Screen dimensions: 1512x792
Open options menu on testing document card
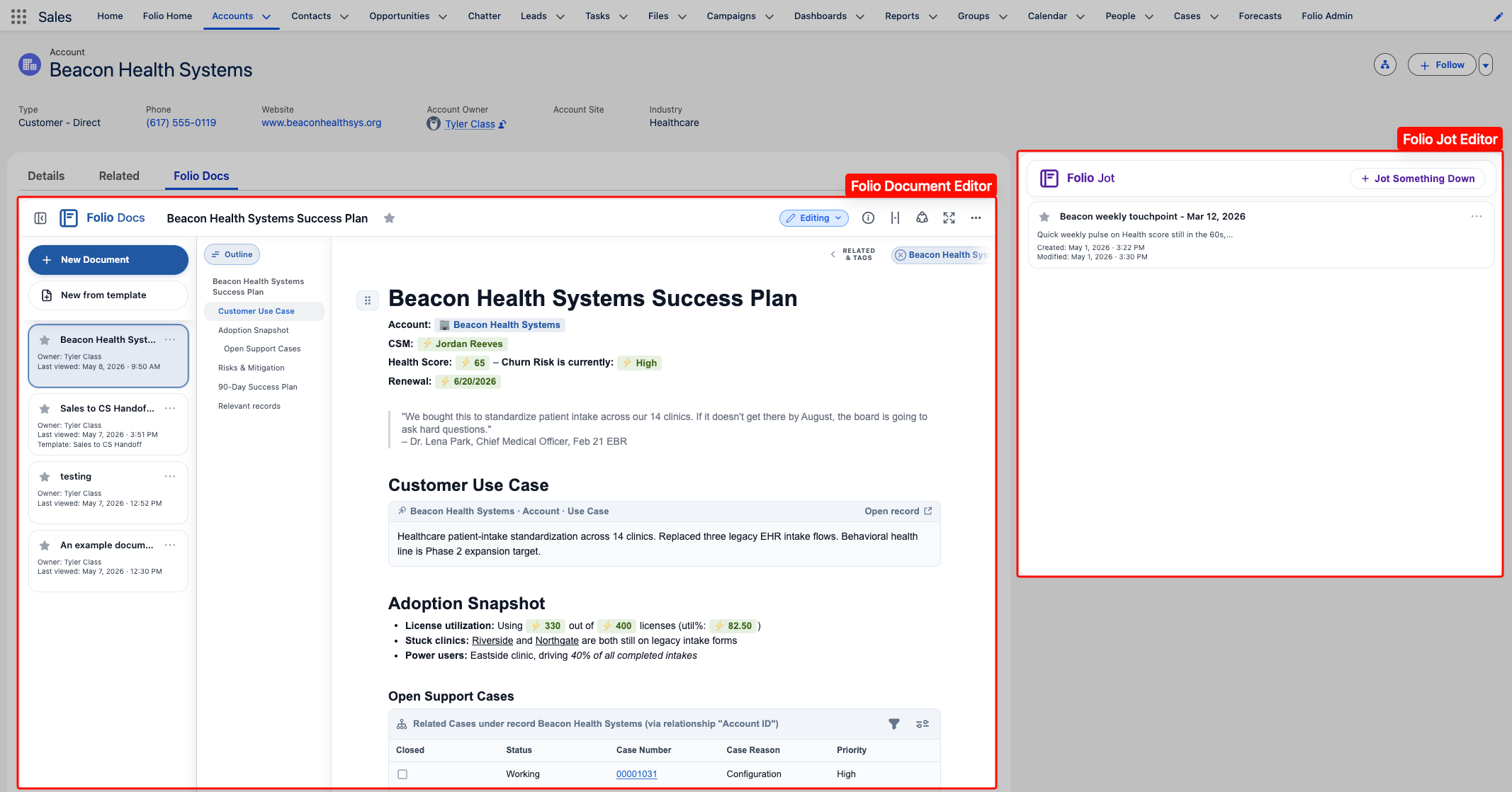170,477
